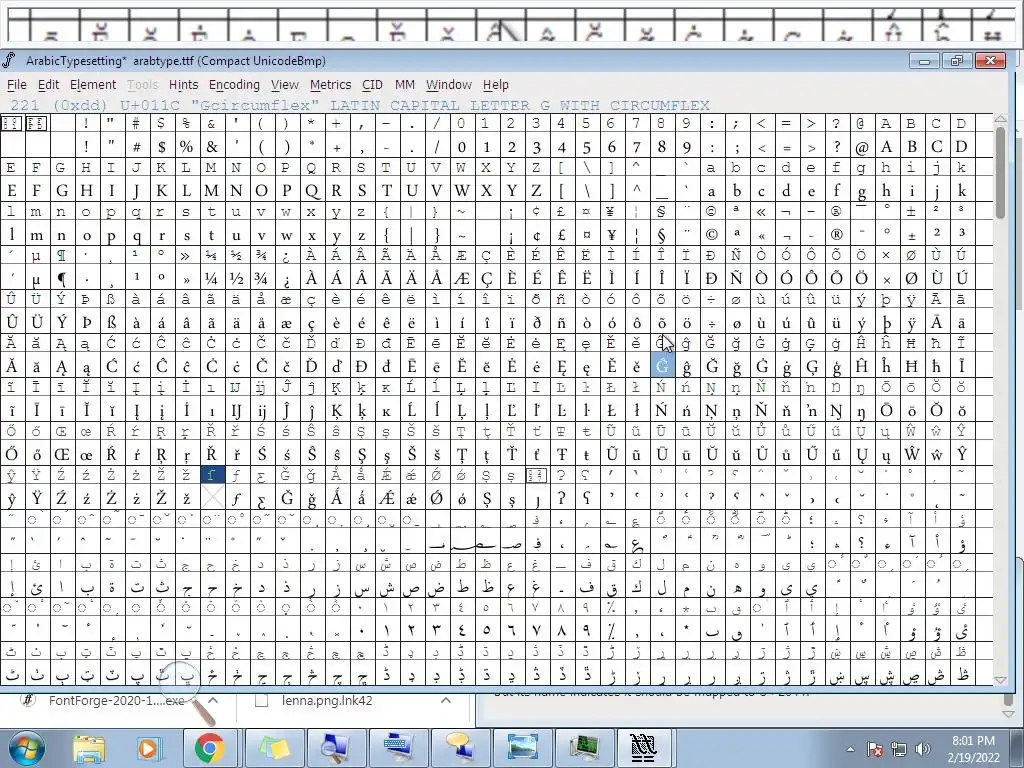Click the volume speaker tray icon
1024x768 pixels.
click(x=923, y=749)
